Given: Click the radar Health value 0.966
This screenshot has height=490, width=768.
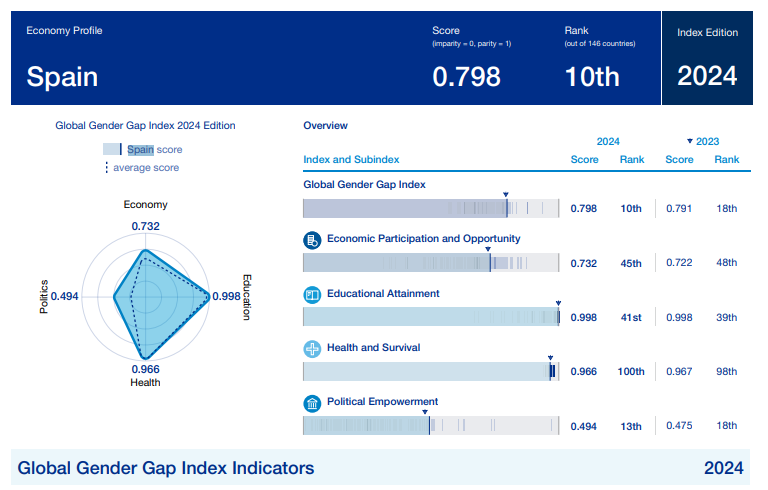Looking at the screenshot, I should pos(145,369).
